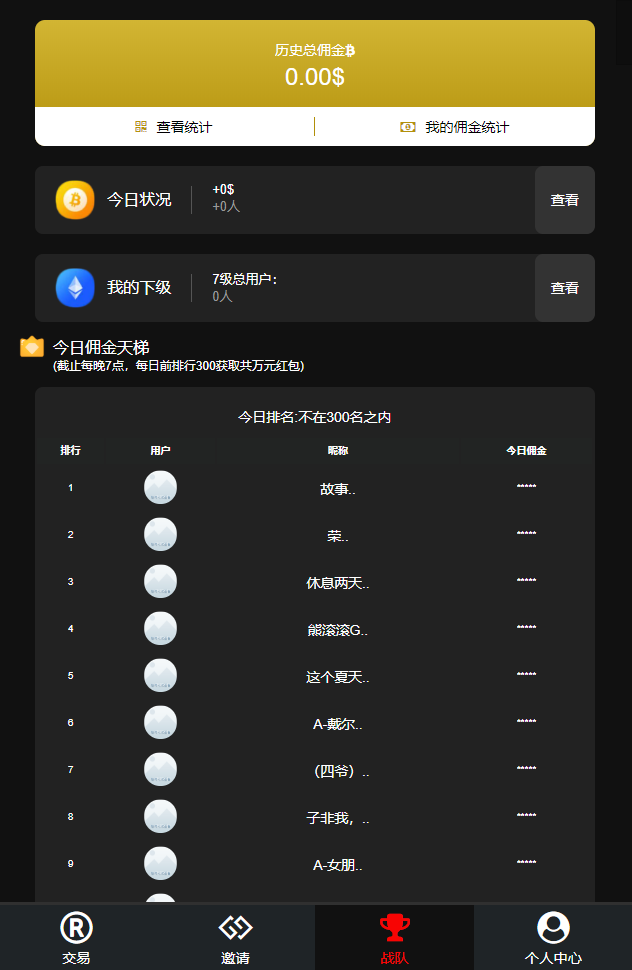Click the Bitcoin coin icon beside 今日状况
Viewport: 632px width, 970px height.
[x=75, y=200]
